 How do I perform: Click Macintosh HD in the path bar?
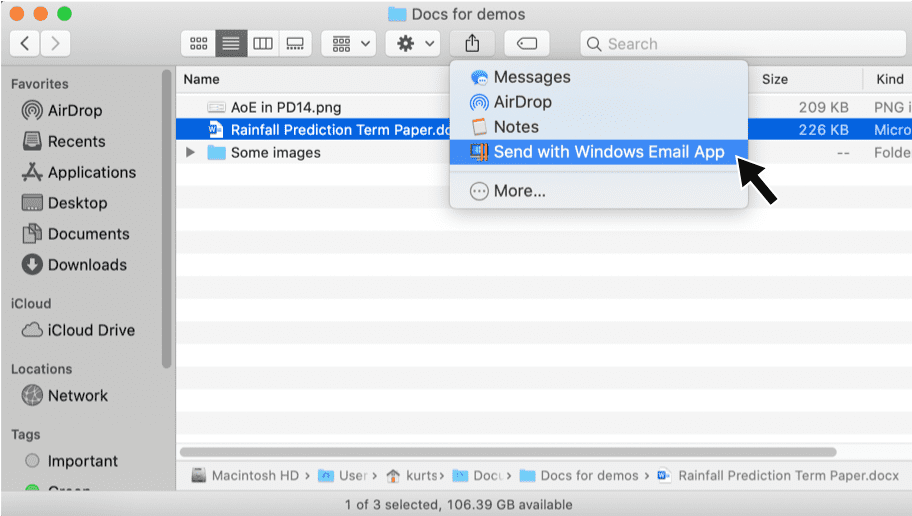(x=245, y=476)
